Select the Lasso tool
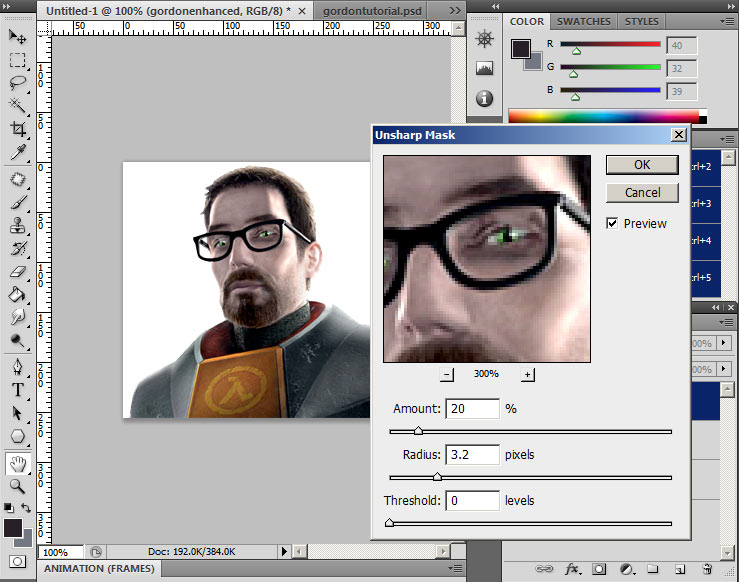The image size is (739, 582). tap(17, 83)
